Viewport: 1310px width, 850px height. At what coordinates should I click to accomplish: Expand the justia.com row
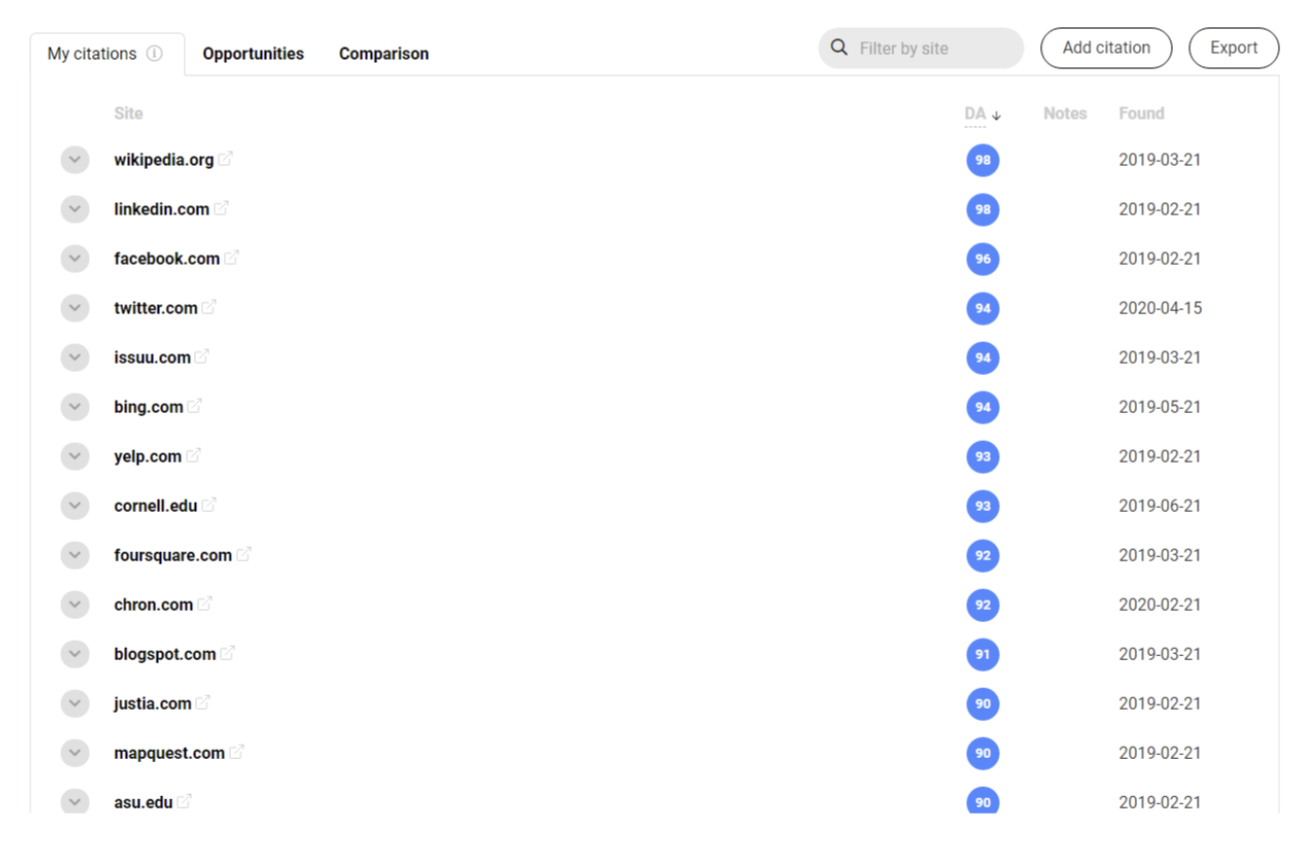point(75,704)
